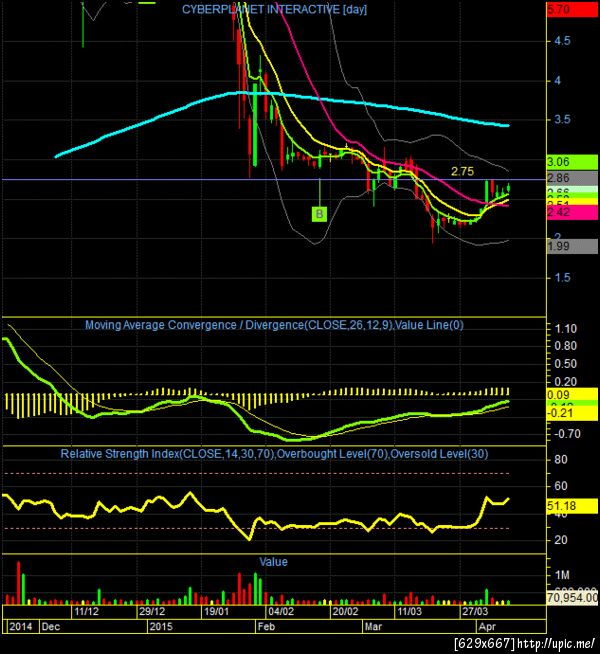The image size is (600, 654).
Task: Click the 4.5 price axis value
Action: click(x=562, y=41)
